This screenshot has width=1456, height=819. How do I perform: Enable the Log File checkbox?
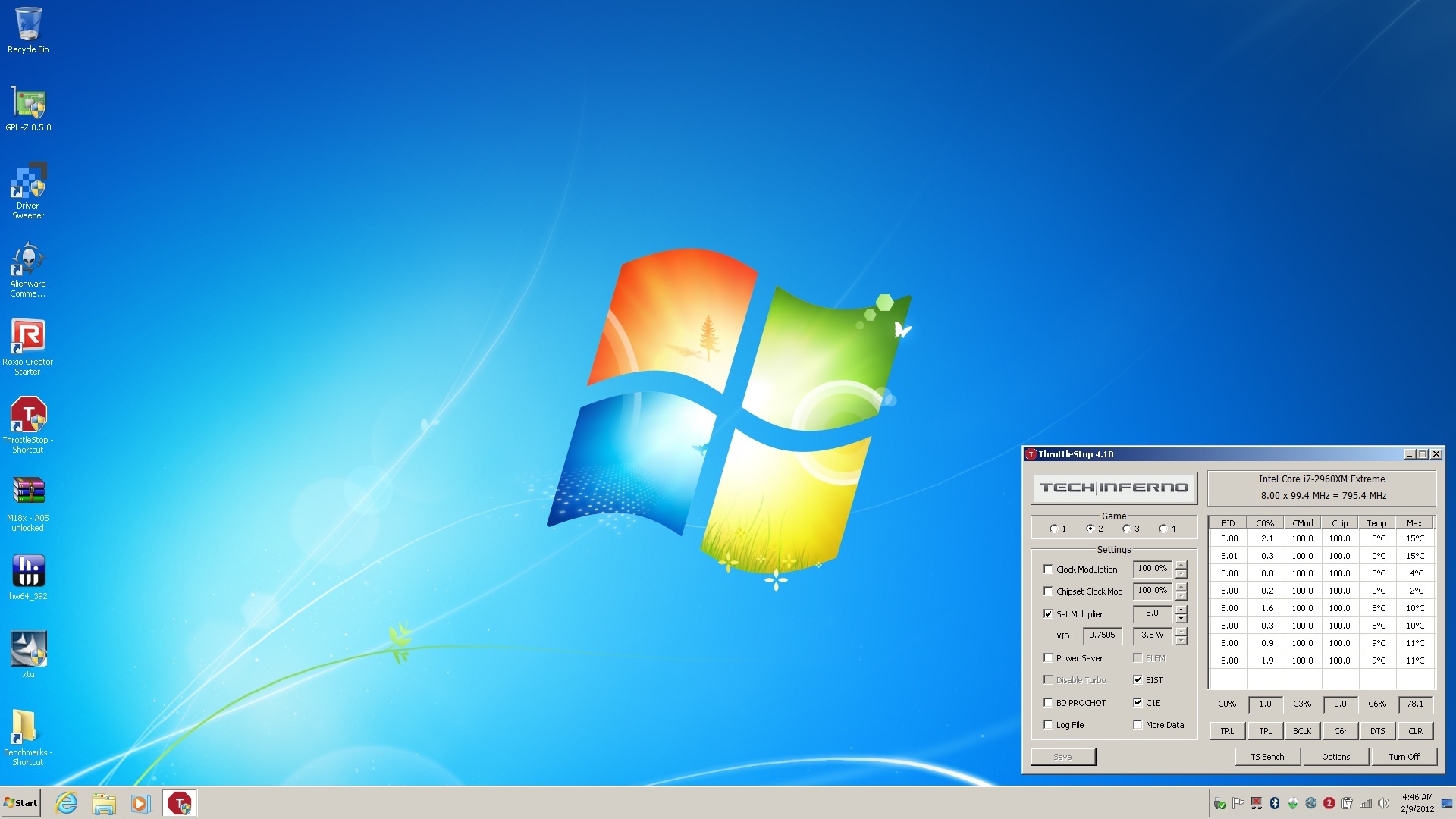tap(1048, 724)
